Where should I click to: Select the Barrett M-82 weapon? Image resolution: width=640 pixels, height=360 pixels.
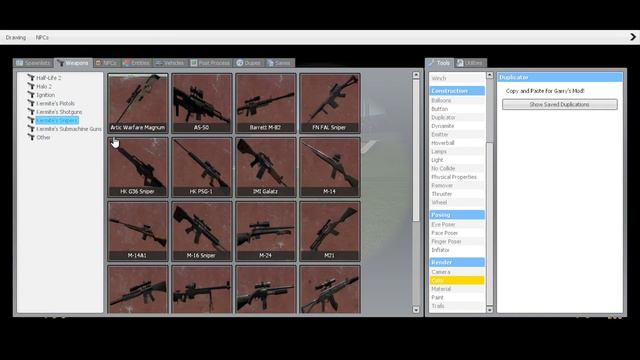[x=266, y=103]
